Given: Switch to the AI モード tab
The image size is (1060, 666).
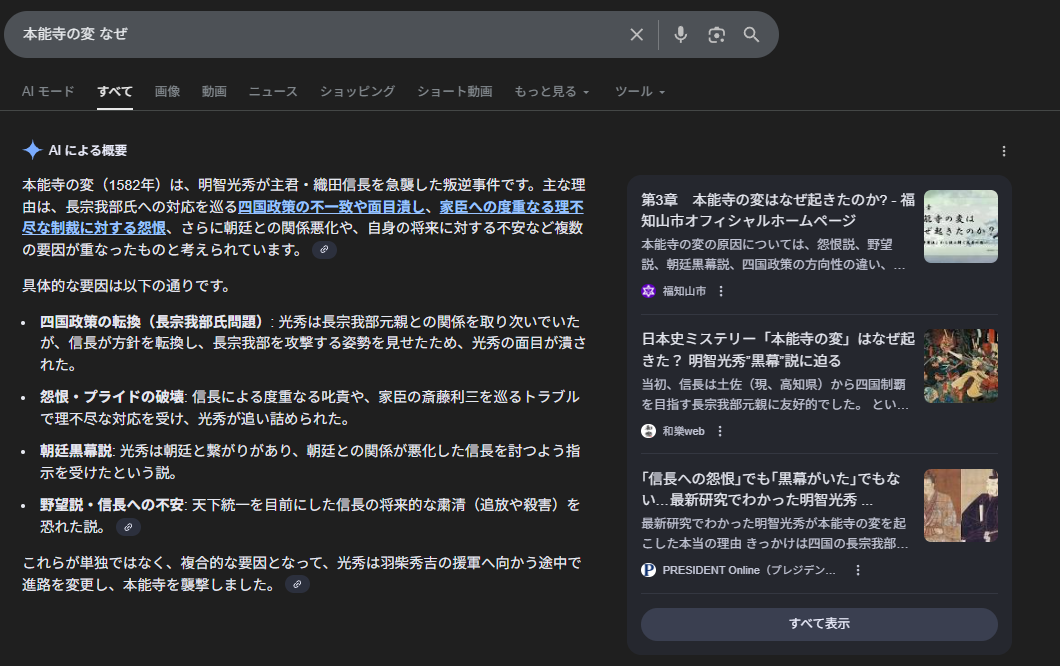Looking at the screenshot, I should pyautogui.click(x=48, y=91).
